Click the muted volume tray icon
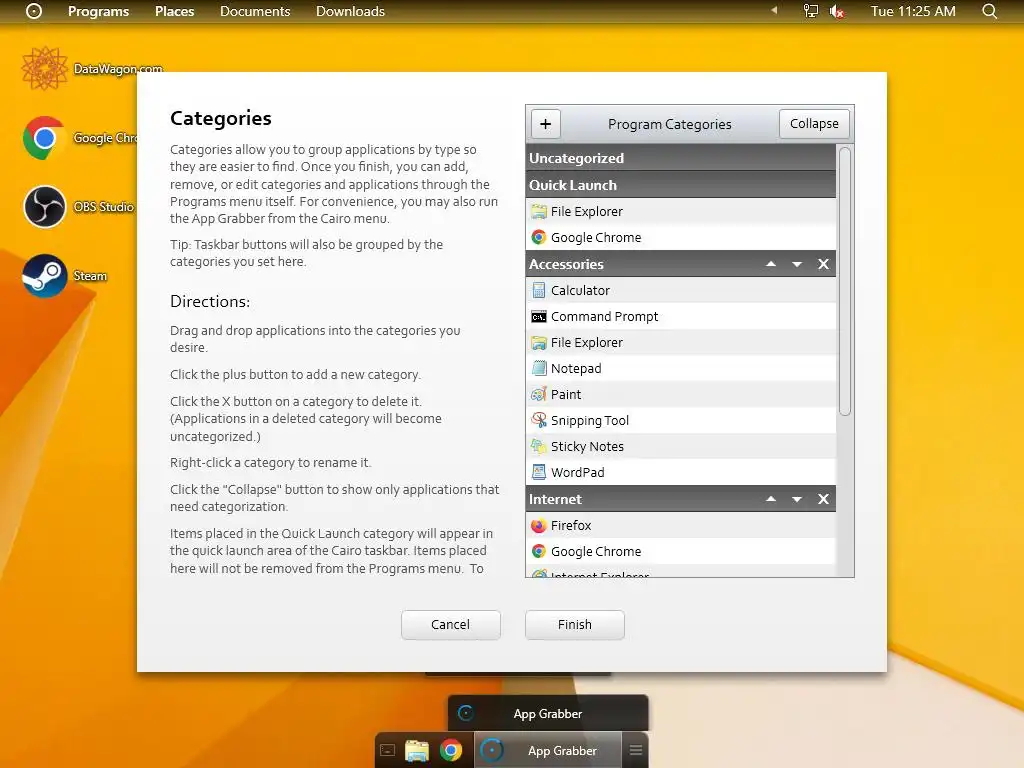 [837, 11]
